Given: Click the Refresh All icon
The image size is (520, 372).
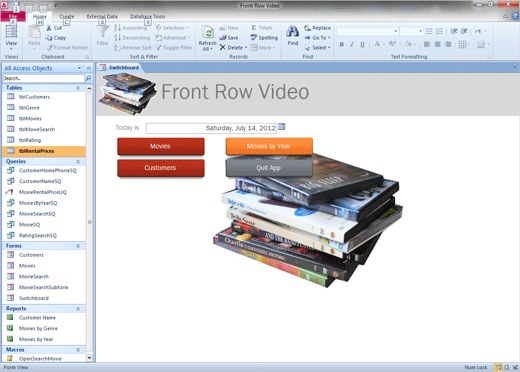Looking at the screenshot, I should (208, 33).
